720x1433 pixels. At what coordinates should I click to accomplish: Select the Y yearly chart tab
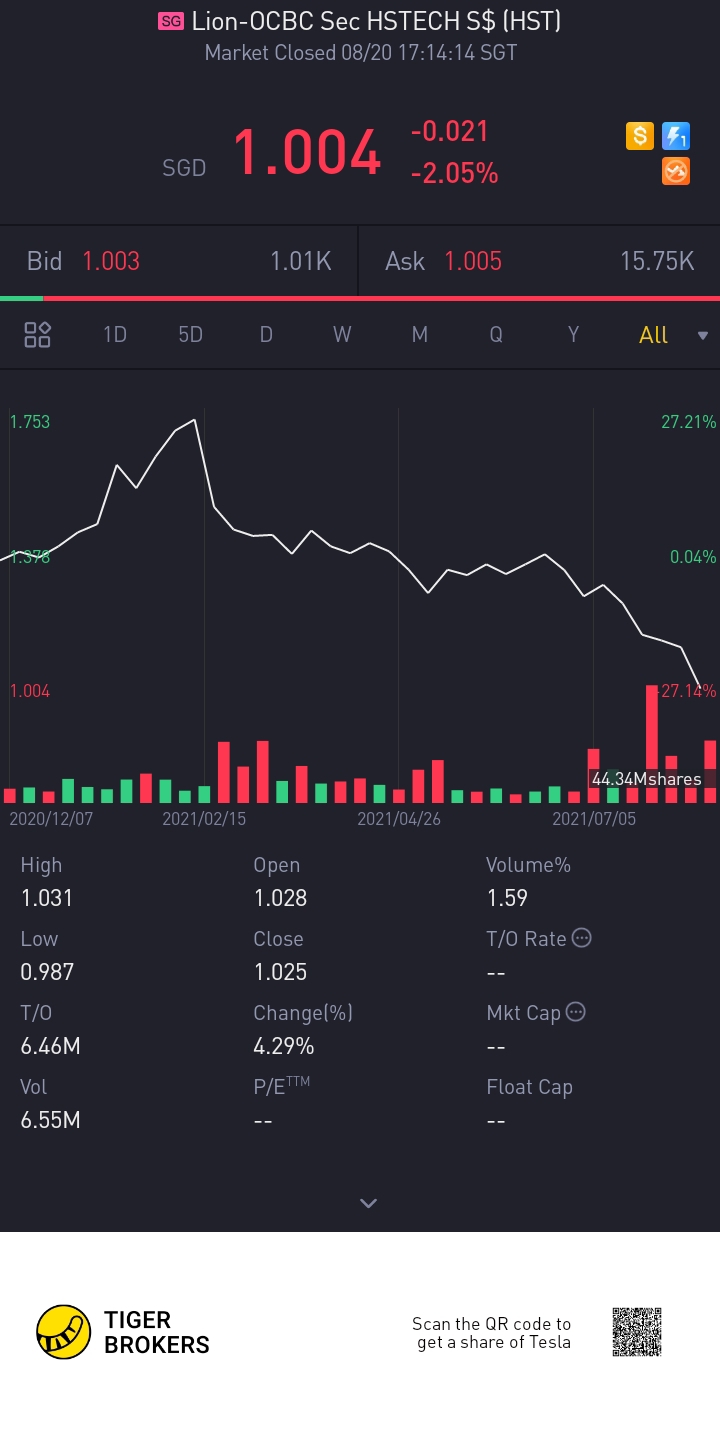(573, 335)
